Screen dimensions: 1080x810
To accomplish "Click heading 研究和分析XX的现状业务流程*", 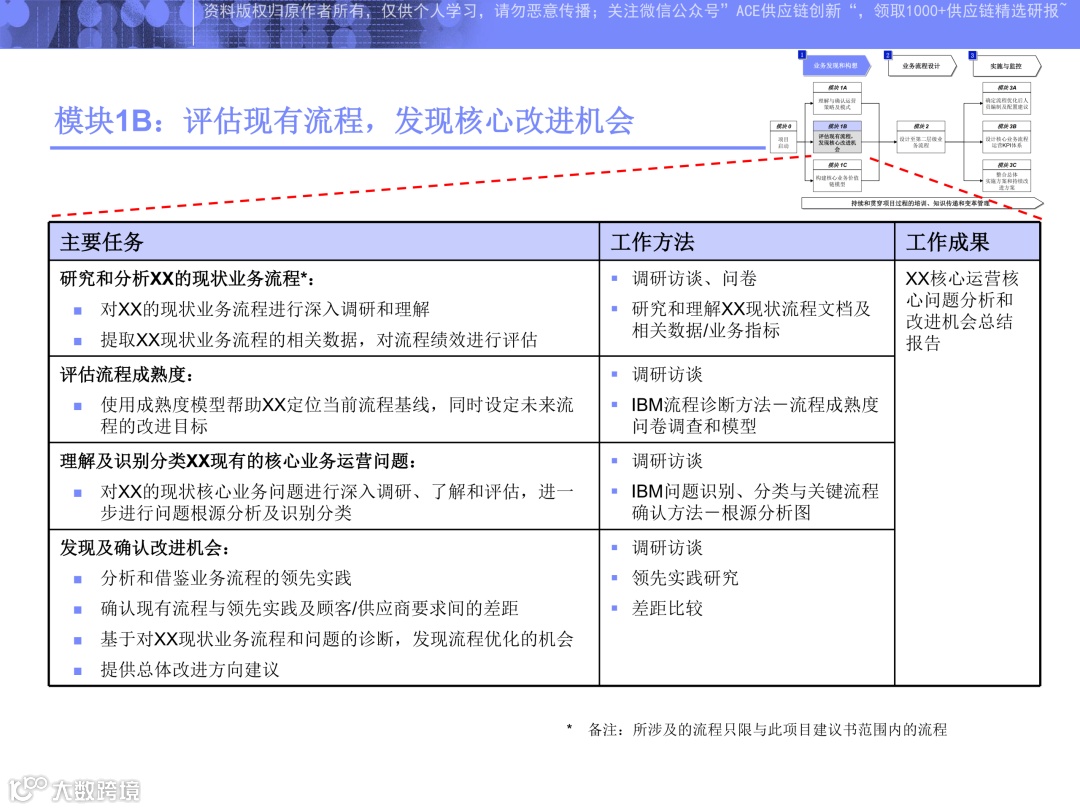I will tap(187, 279).
